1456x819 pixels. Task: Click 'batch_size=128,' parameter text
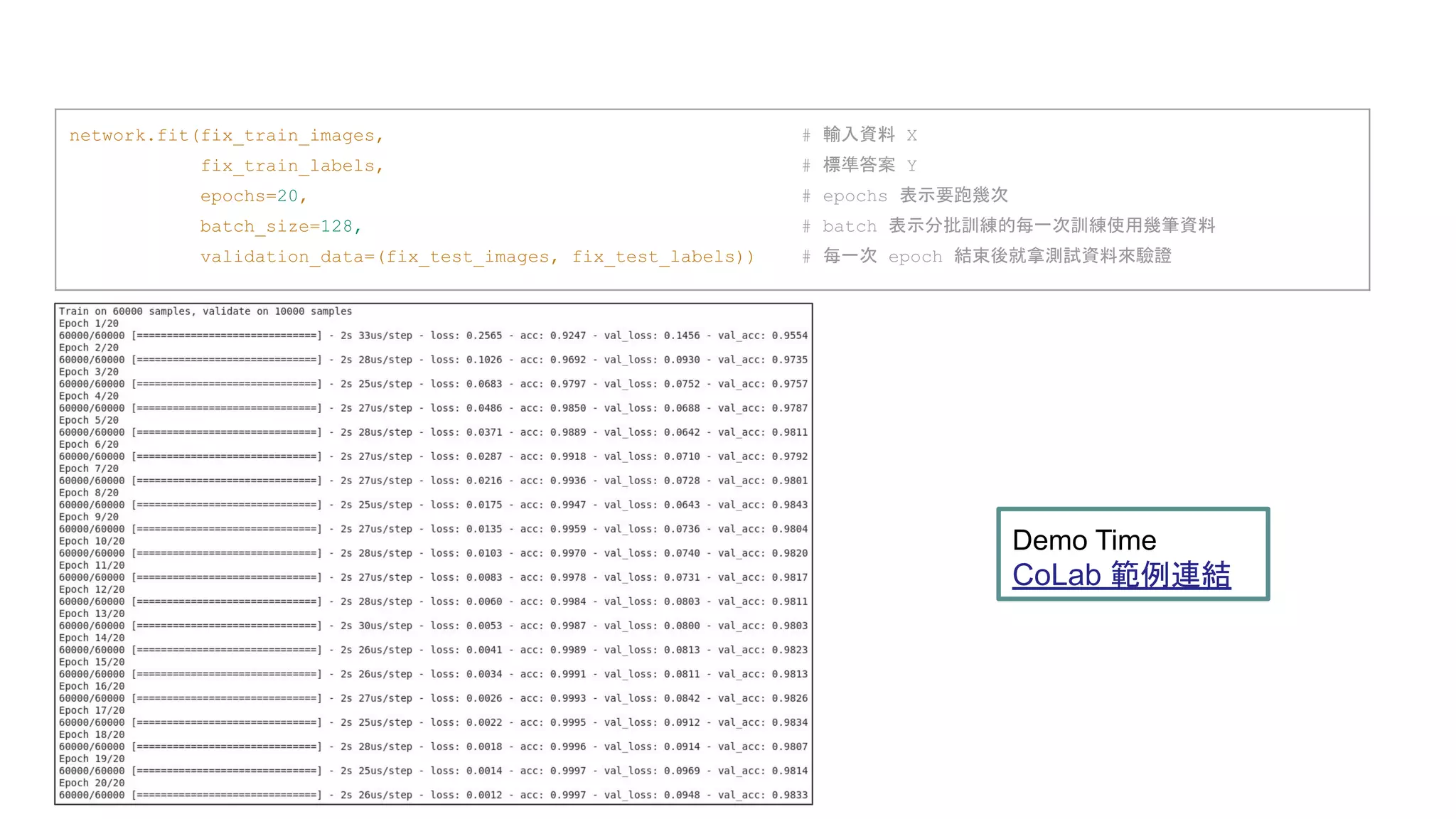click(282, 226)
